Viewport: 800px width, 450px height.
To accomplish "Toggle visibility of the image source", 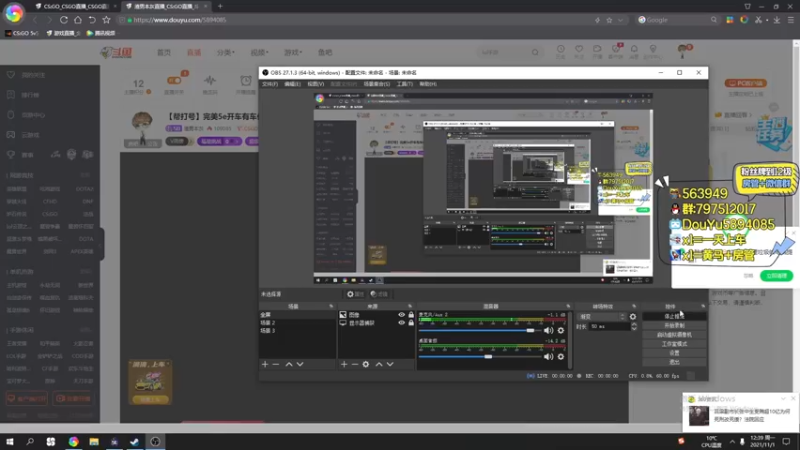I will coord(402,315).
